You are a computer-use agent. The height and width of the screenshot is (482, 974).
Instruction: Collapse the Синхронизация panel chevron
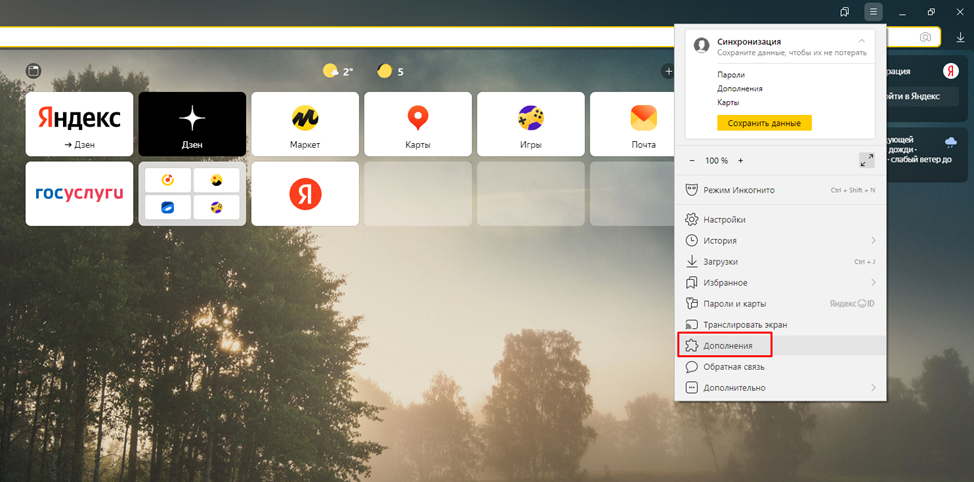point(862,41)
